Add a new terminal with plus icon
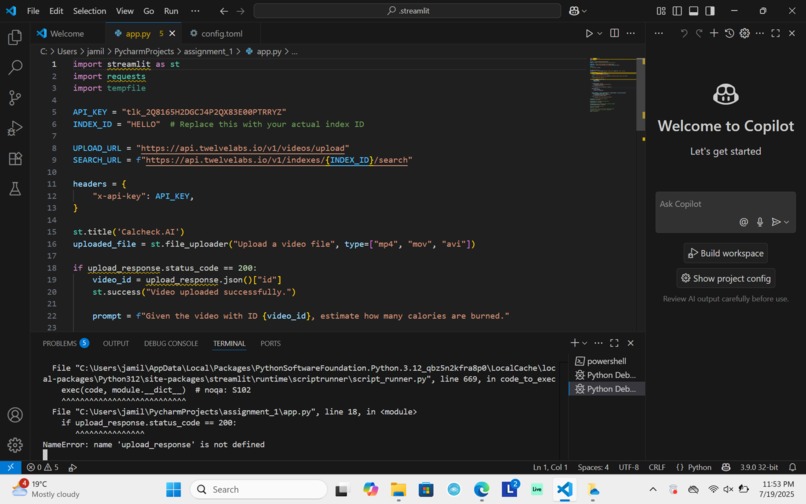This screenshot has width=806, height=504. [575, 343]
